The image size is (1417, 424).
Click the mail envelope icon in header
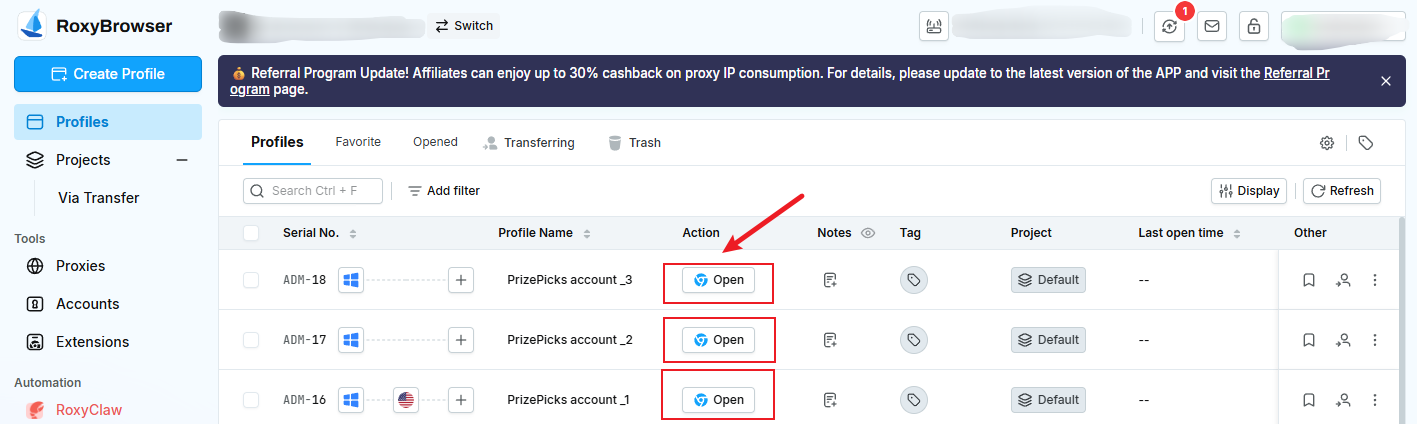(x=1212, y=27)
